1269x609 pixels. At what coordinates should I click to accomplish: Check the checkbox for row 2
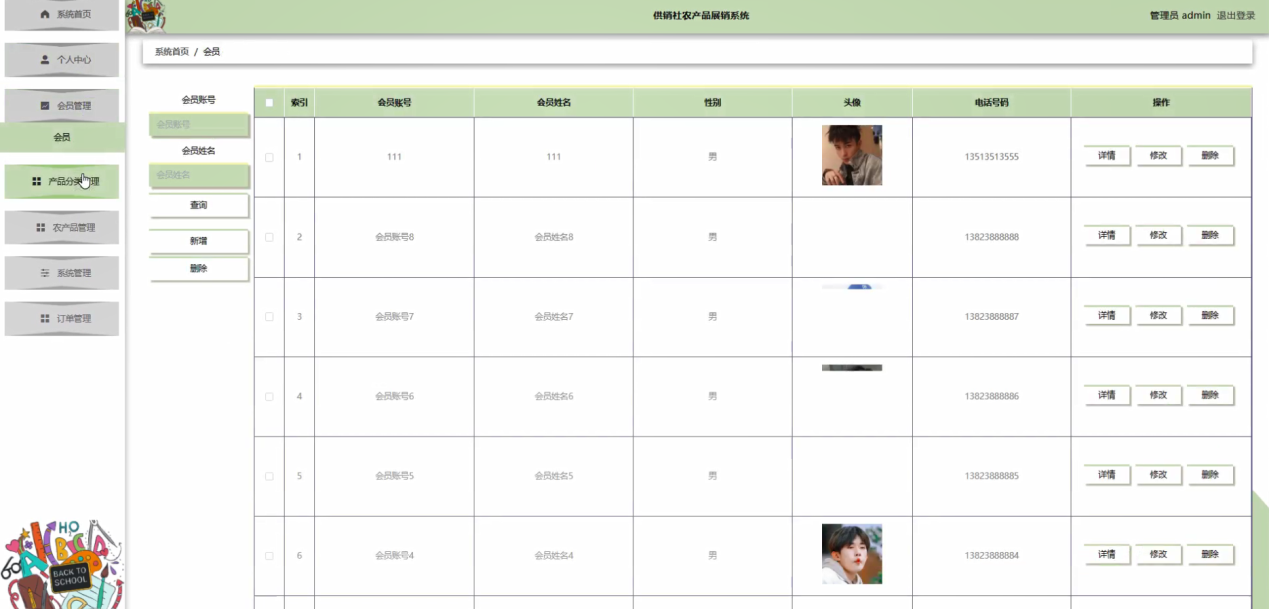click(x=269, y=237)
